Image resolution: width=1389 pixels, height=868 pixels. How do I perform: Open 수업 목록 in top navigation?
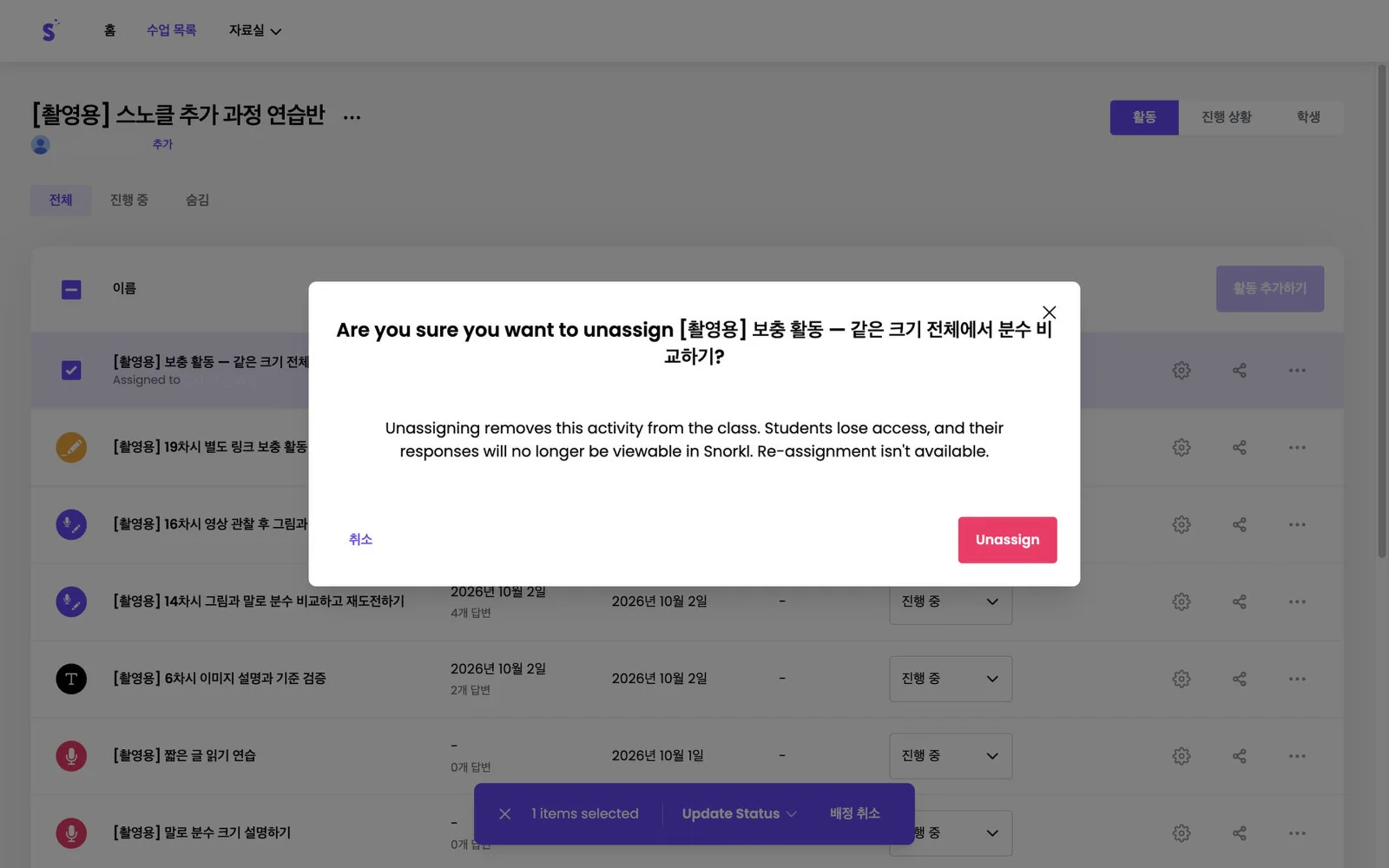171,30
